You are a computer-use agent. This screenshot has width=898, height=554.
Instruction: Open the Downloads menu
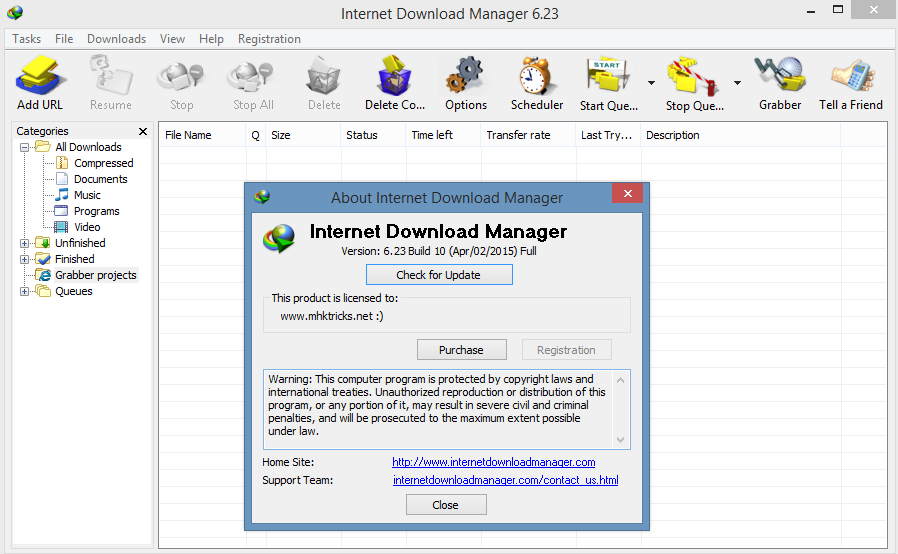click(116, 39)
